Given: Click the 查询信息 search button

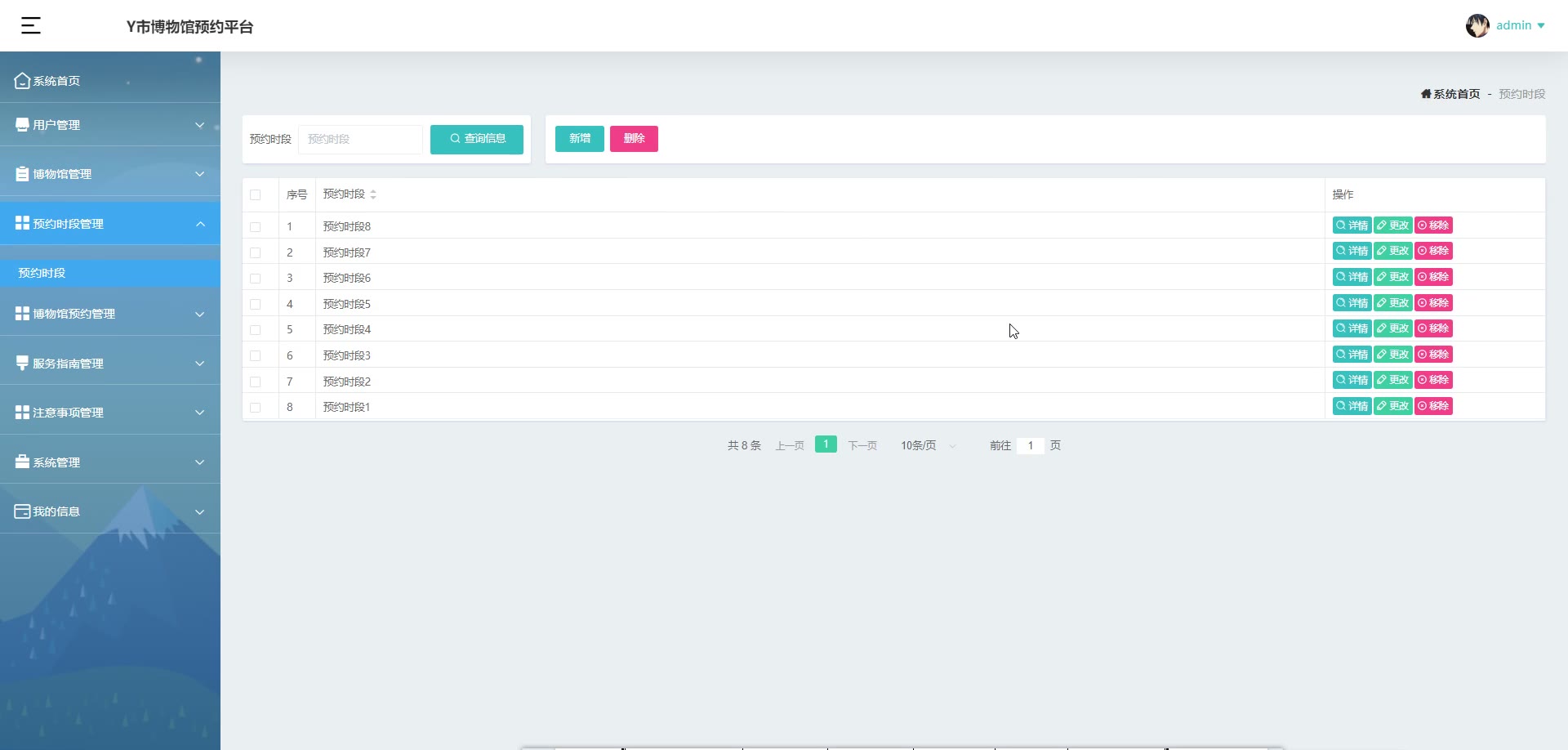Looking at the screenshot, I should point(477,139).
